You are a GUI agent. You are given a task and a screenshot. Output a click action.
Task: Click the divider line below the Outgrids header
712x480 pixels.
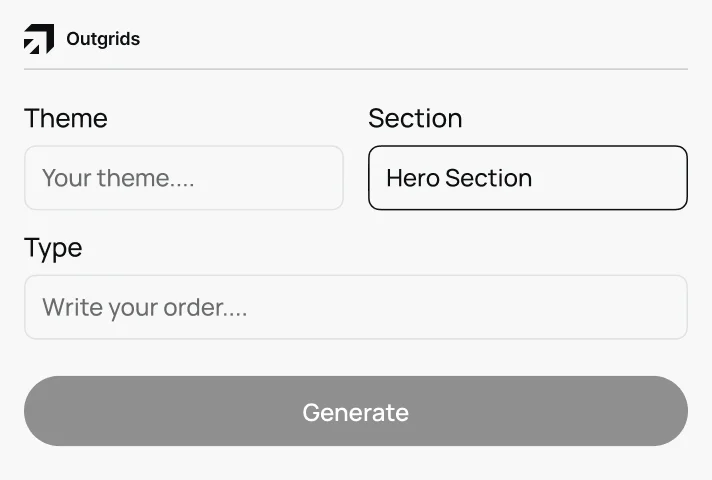355,69
